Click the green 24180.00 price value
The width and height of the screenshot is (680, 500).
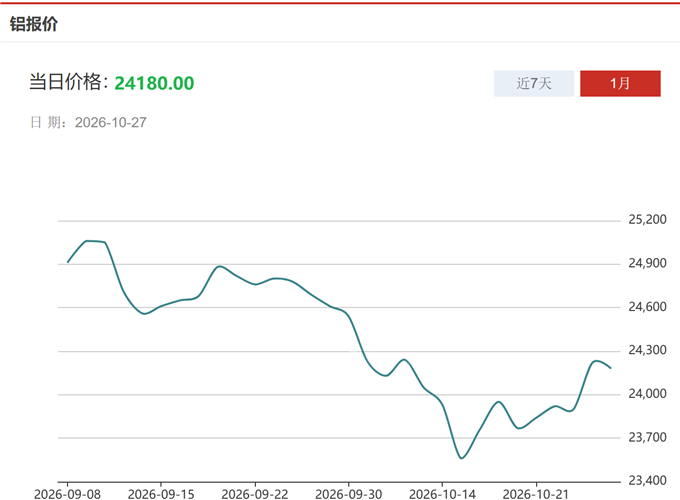[x=154, y=83]
